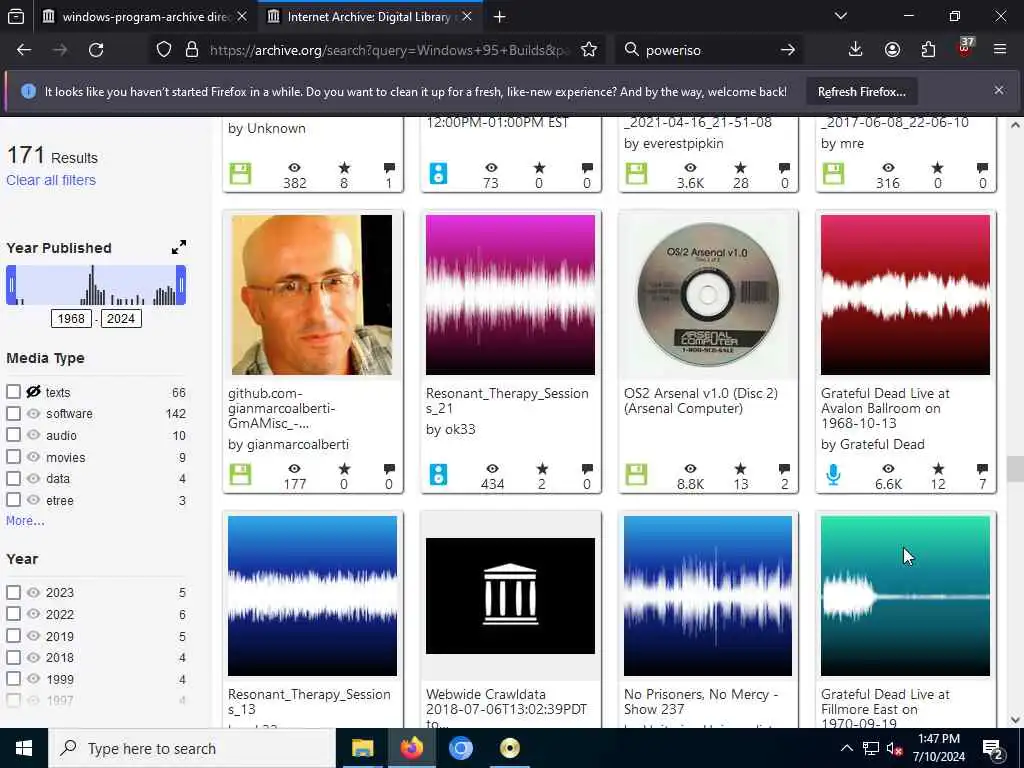Focus the Type here to search box
This screenshot has width=1024, height=768.
point(193,748)
